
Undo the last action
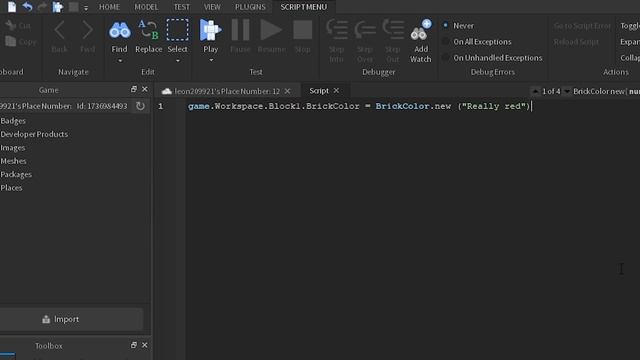27,7
